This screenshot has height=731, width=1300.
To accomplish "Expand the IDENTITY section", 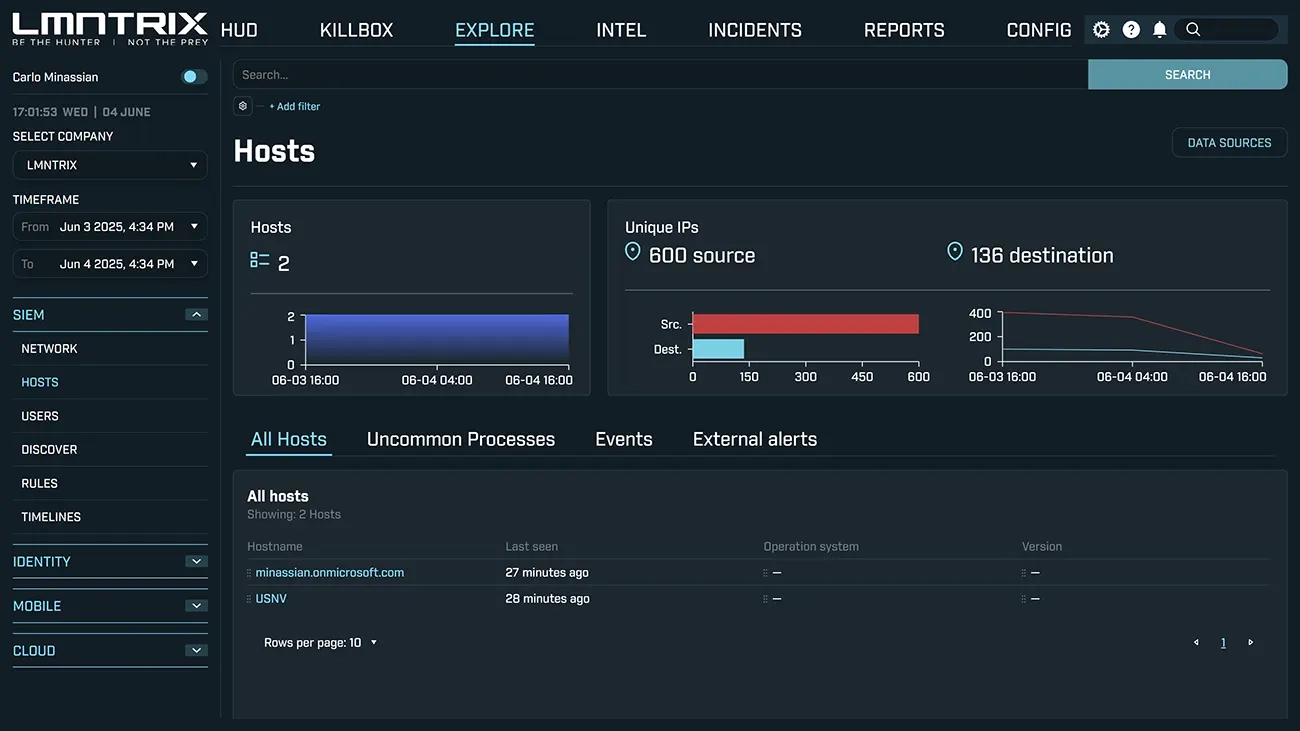I will 197,562.
